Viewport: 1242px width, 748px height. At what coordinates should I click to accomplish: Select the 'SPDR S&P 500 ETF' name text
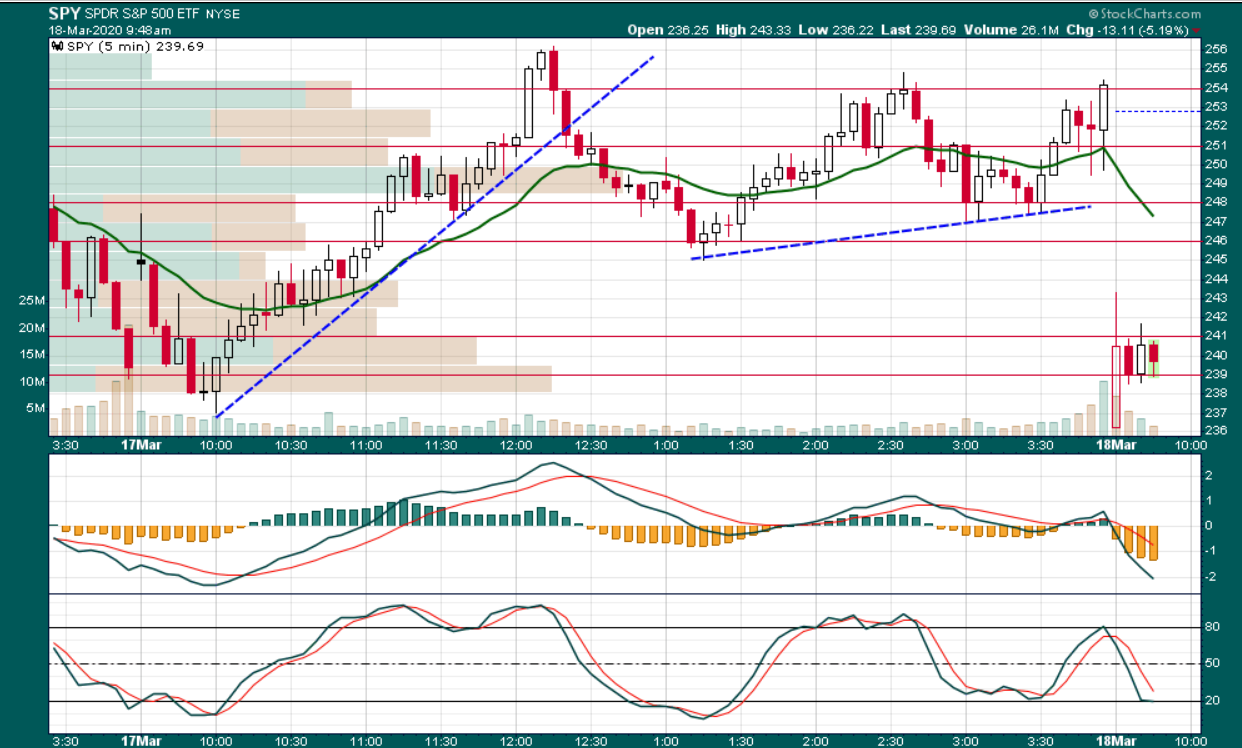(140, 15)
